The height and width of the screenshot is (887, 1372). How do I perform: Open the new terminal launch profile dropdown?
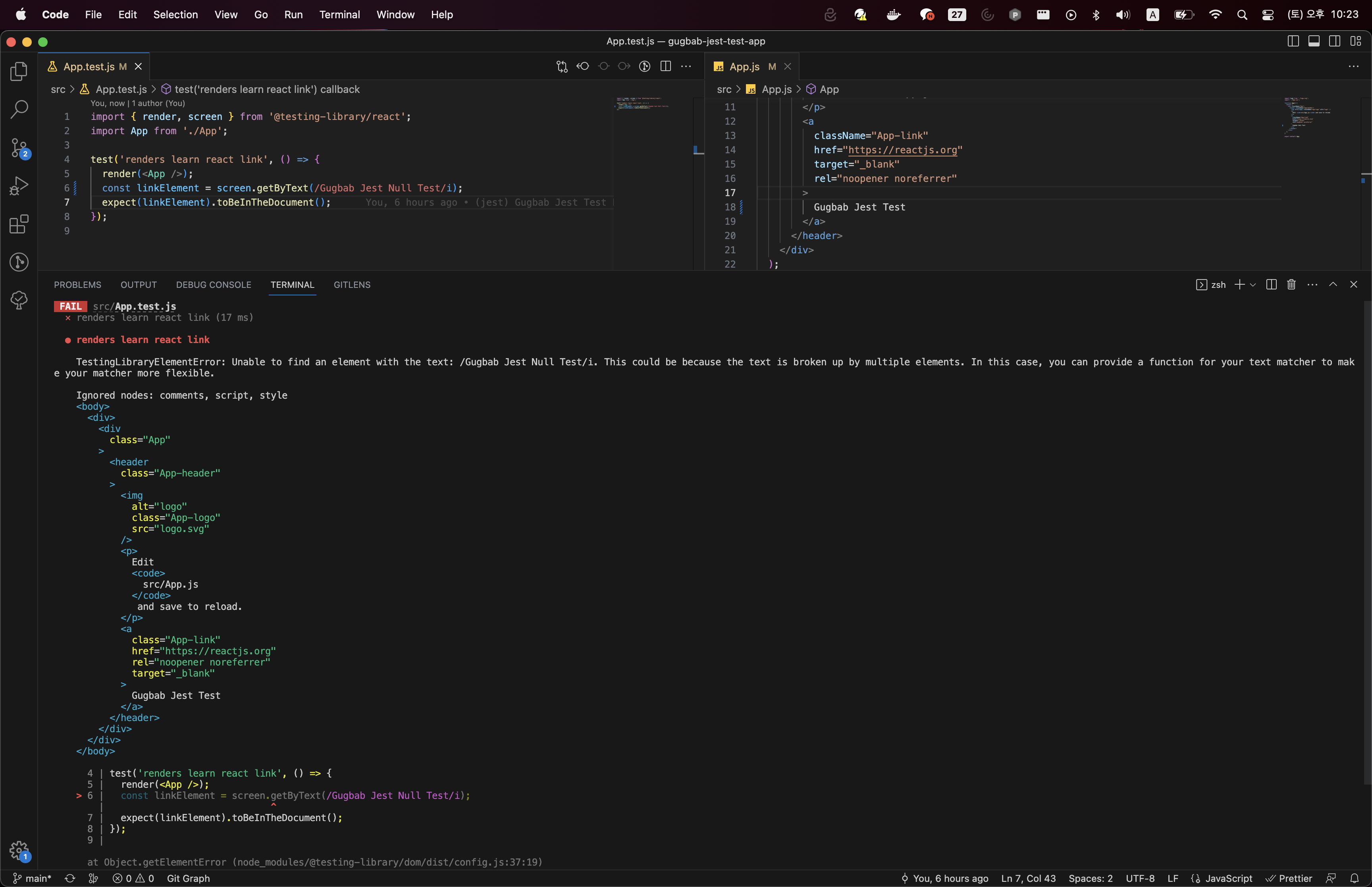coord(1253,285)
